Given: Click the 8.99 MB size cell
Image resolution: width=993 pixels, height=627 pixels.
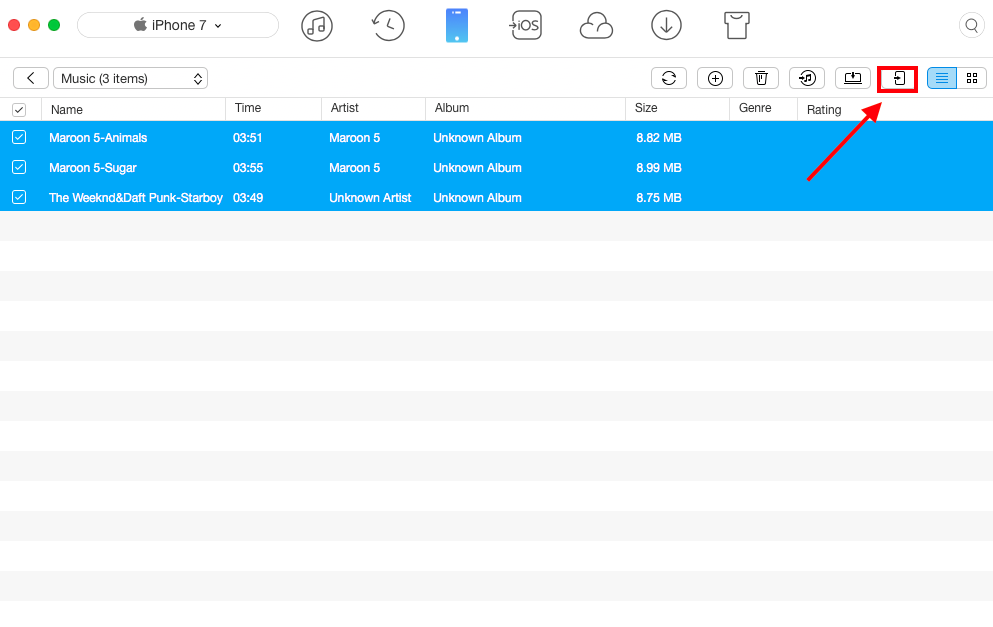Looking at the screenshot, I should point(659,168).
